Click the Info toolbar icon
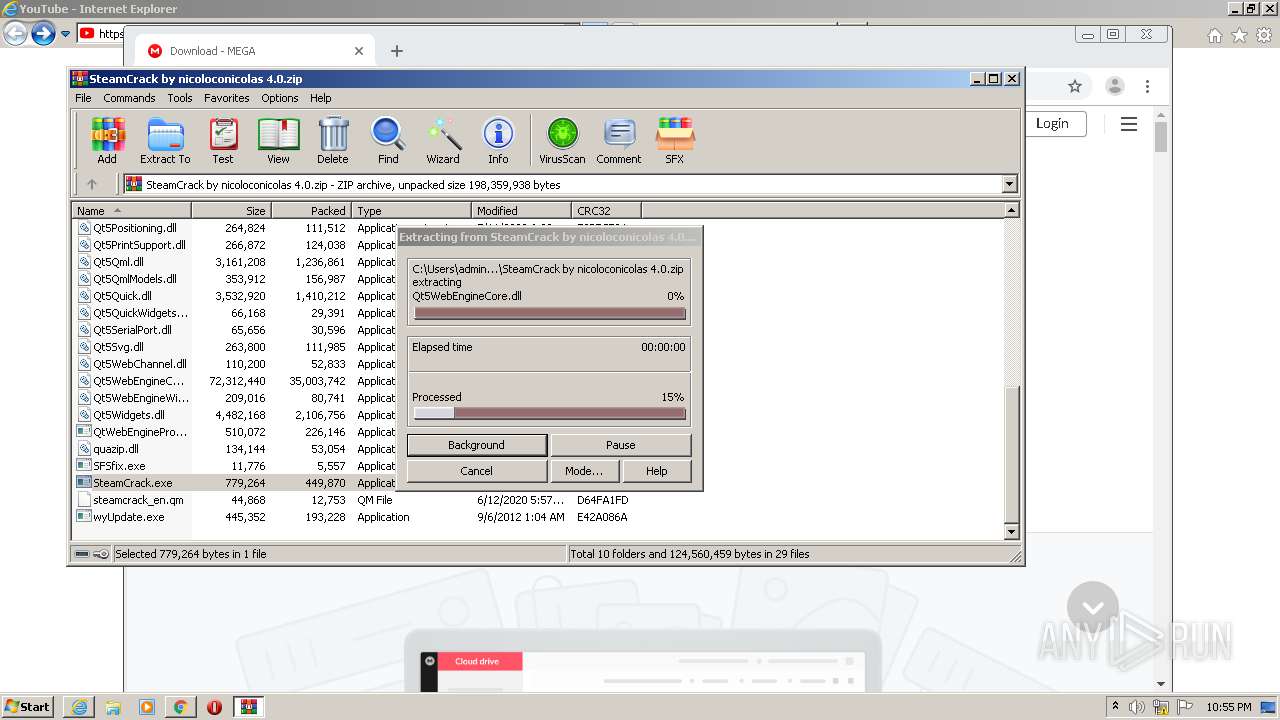The width and height of the screenshot is (1280, 720). click(x=498, y=141)
